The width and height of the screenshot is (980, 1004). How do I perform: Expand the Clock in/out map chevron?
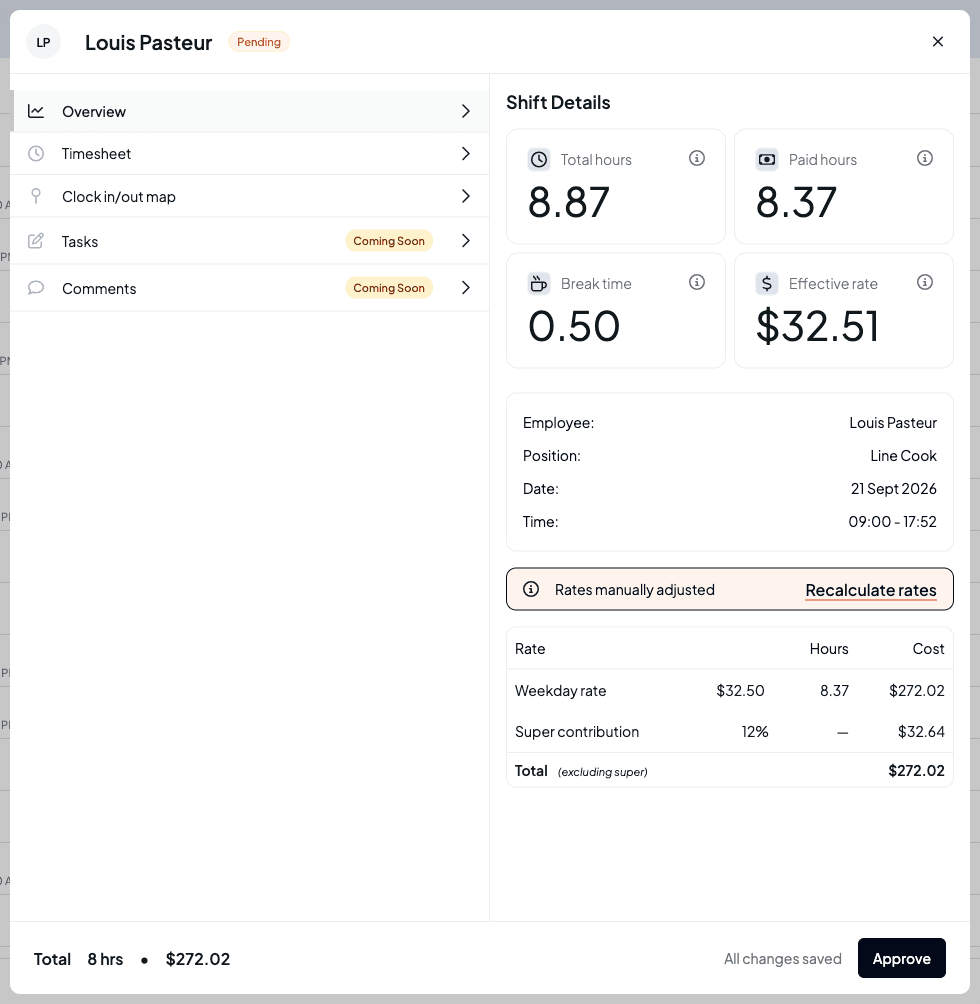[x=466, y=196]
